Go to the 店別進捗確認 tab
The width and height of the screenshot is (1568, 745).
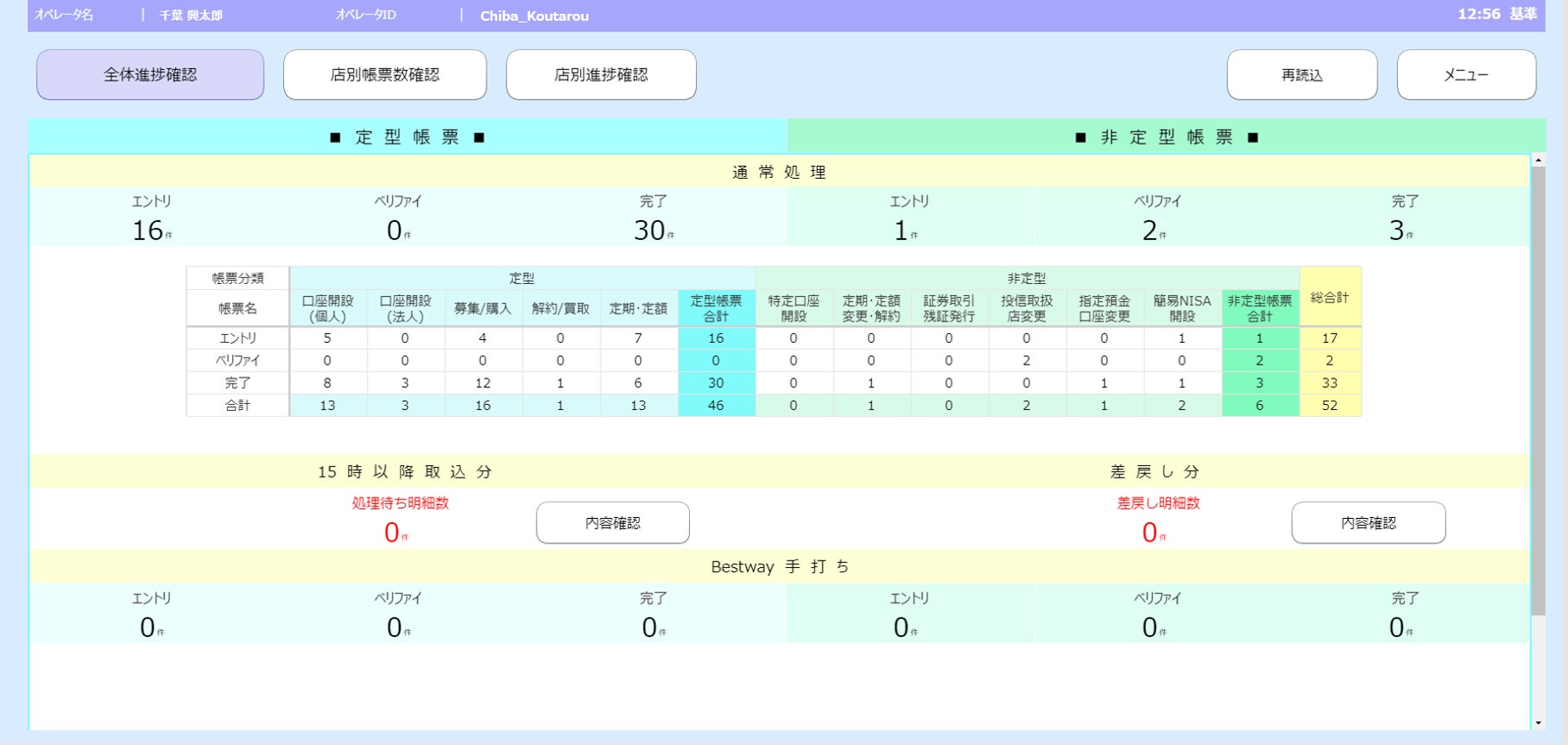click(601, 75)
